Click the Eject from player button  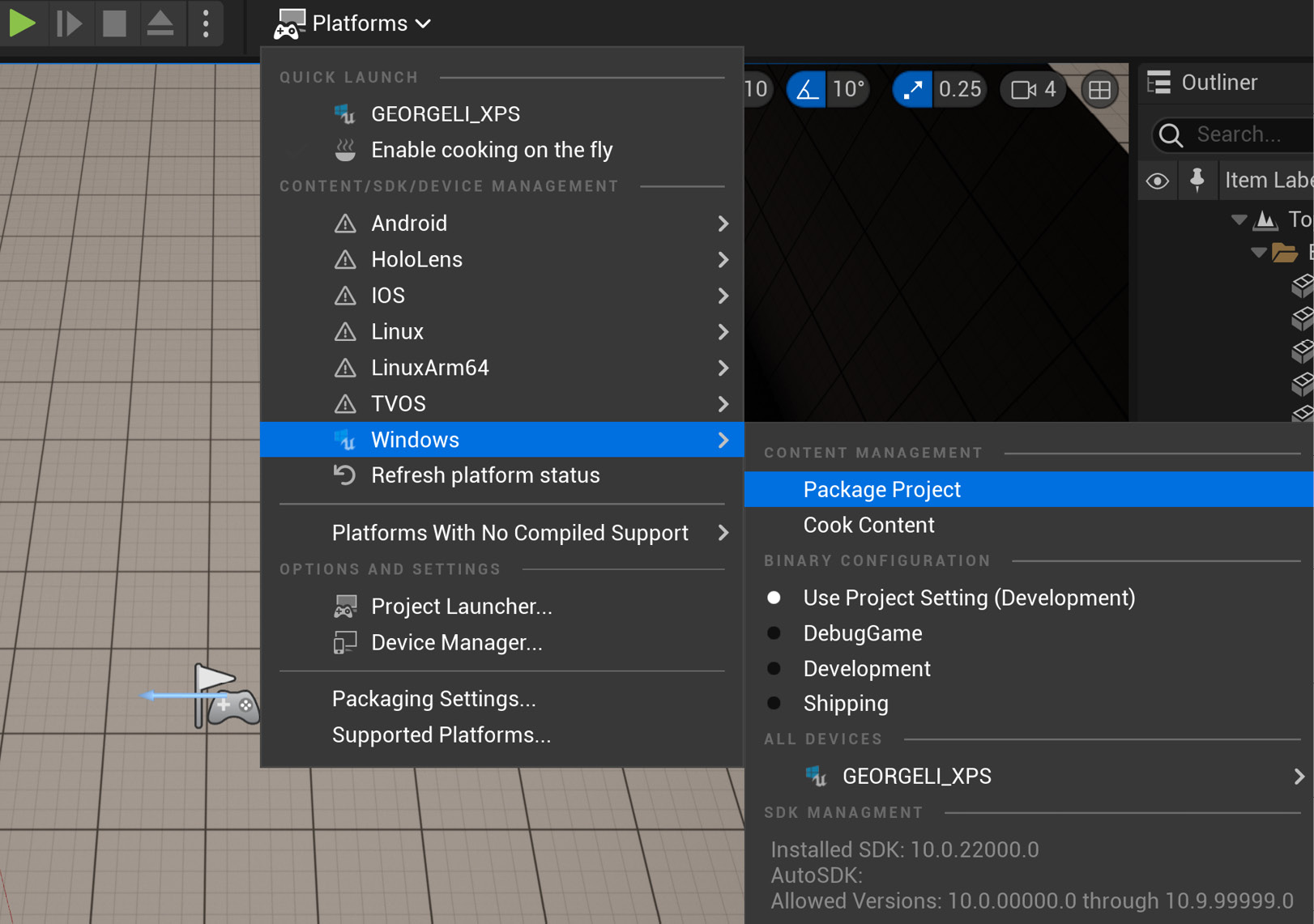click(160, 23)
